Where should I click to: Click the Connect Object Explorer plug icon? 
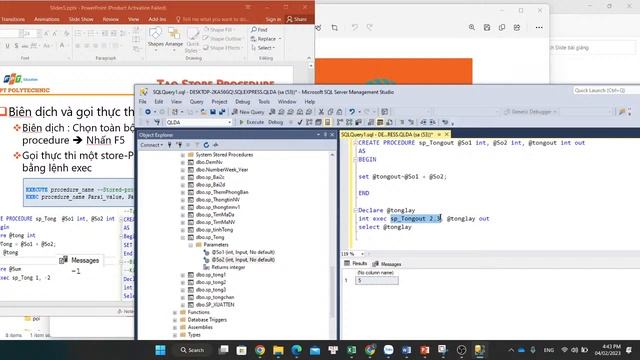(x=170, y=145)
